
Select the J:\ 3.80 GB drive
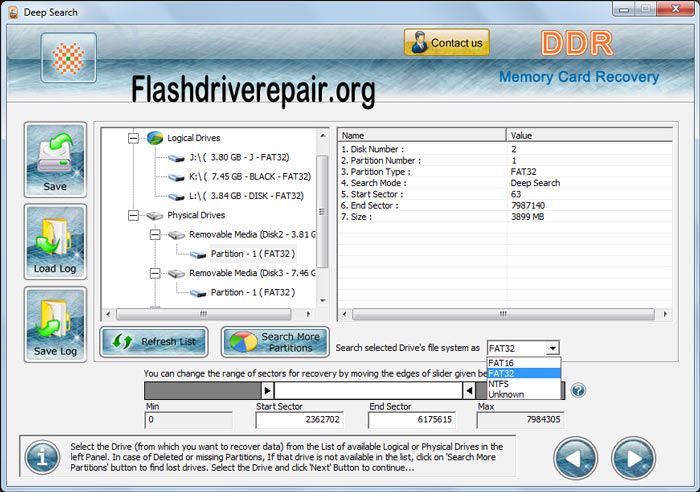(239, 157)
